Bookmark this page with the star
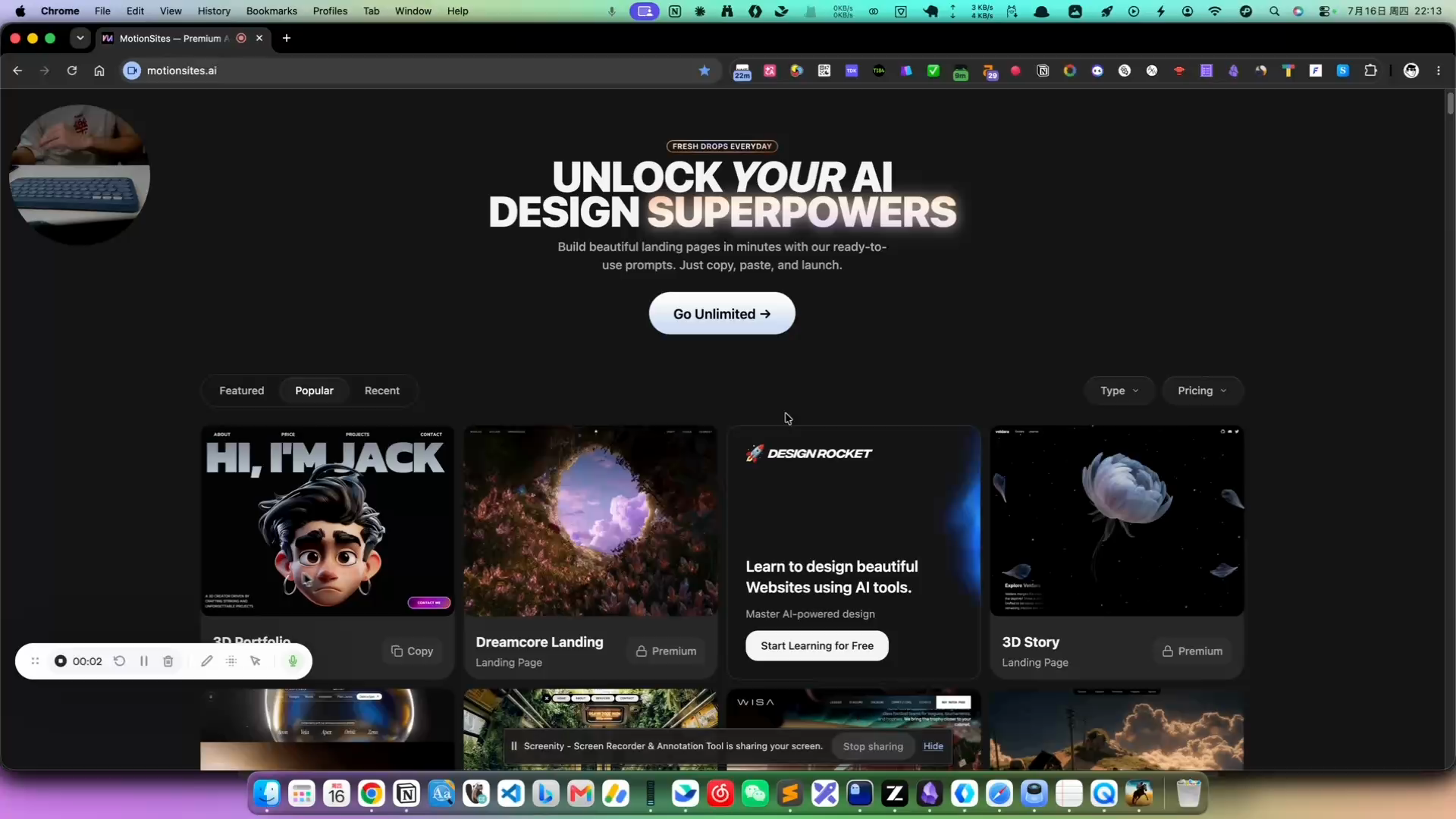The height and width of the screenshot is (819, 1456). pyautogui.click(x=704, y=71)
